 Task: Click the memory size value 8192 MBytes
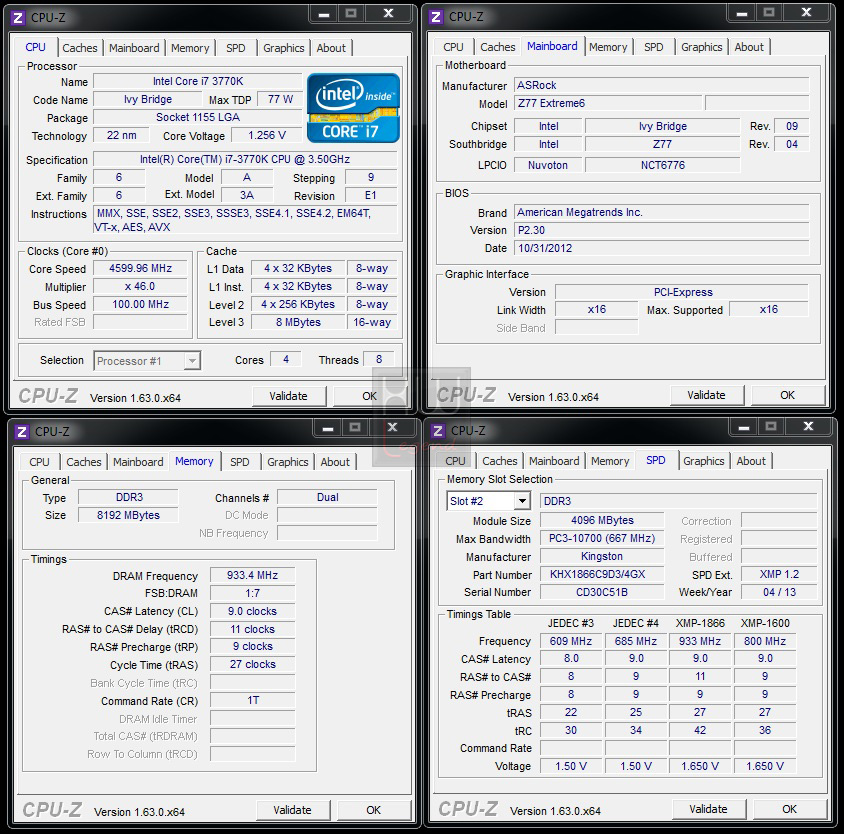(x=128, y=515)
